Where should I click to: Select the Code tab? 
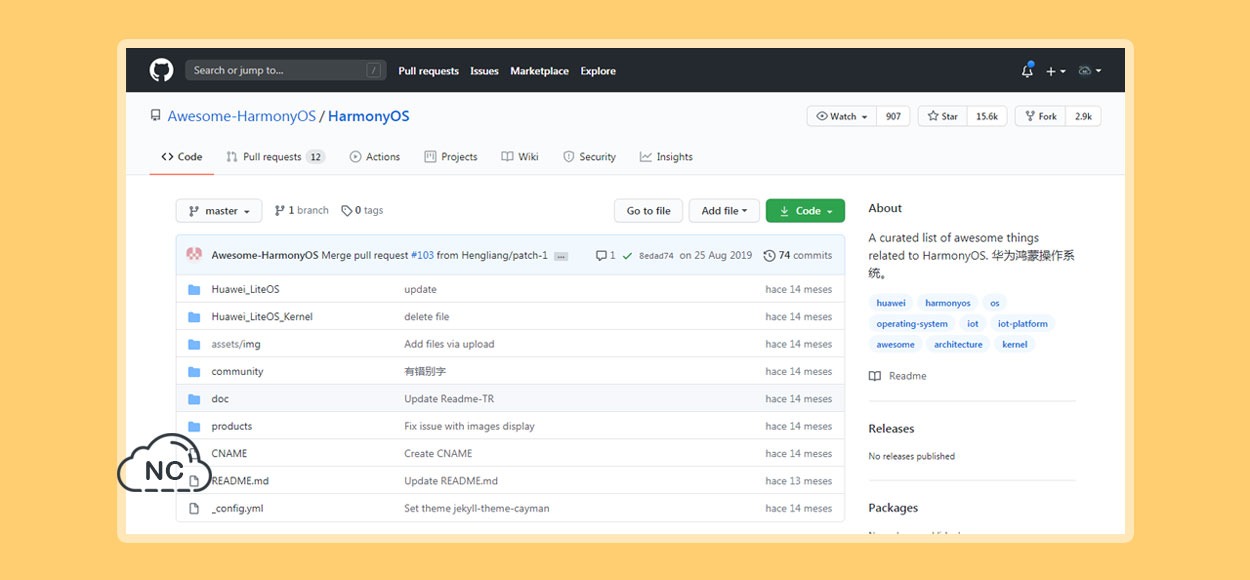(182, 157)
